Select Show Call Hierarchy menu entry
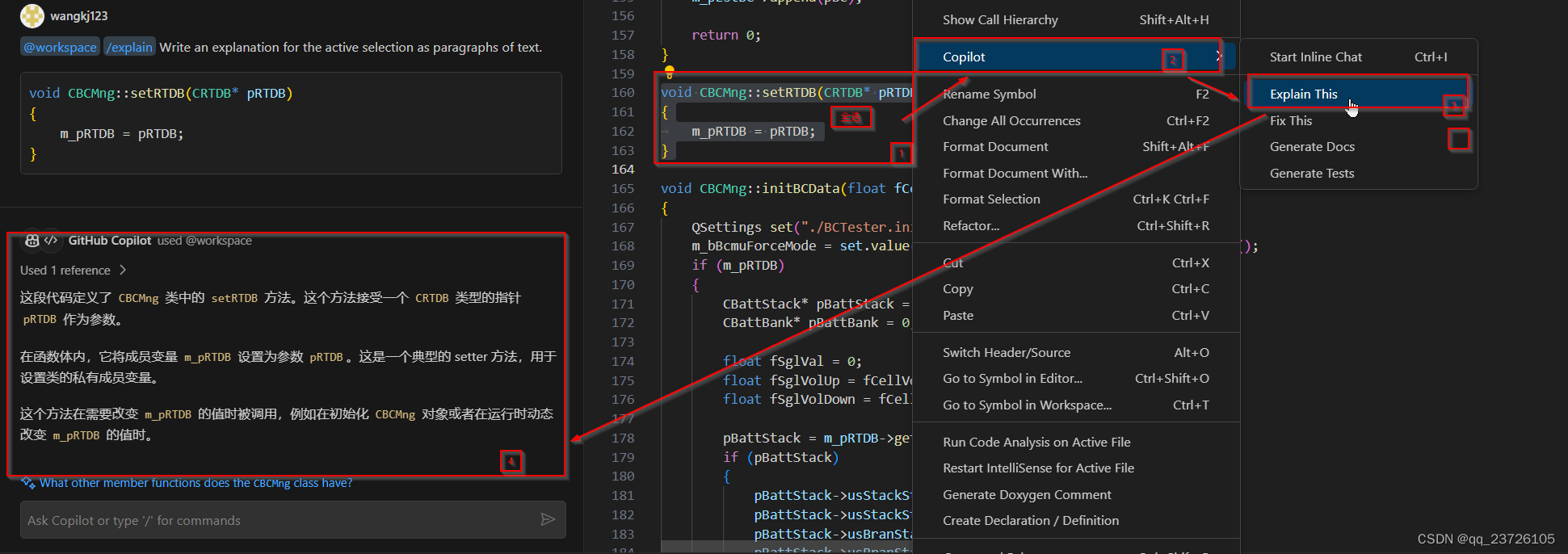This screenshot has height=554, width=1568. (1076, 20)
